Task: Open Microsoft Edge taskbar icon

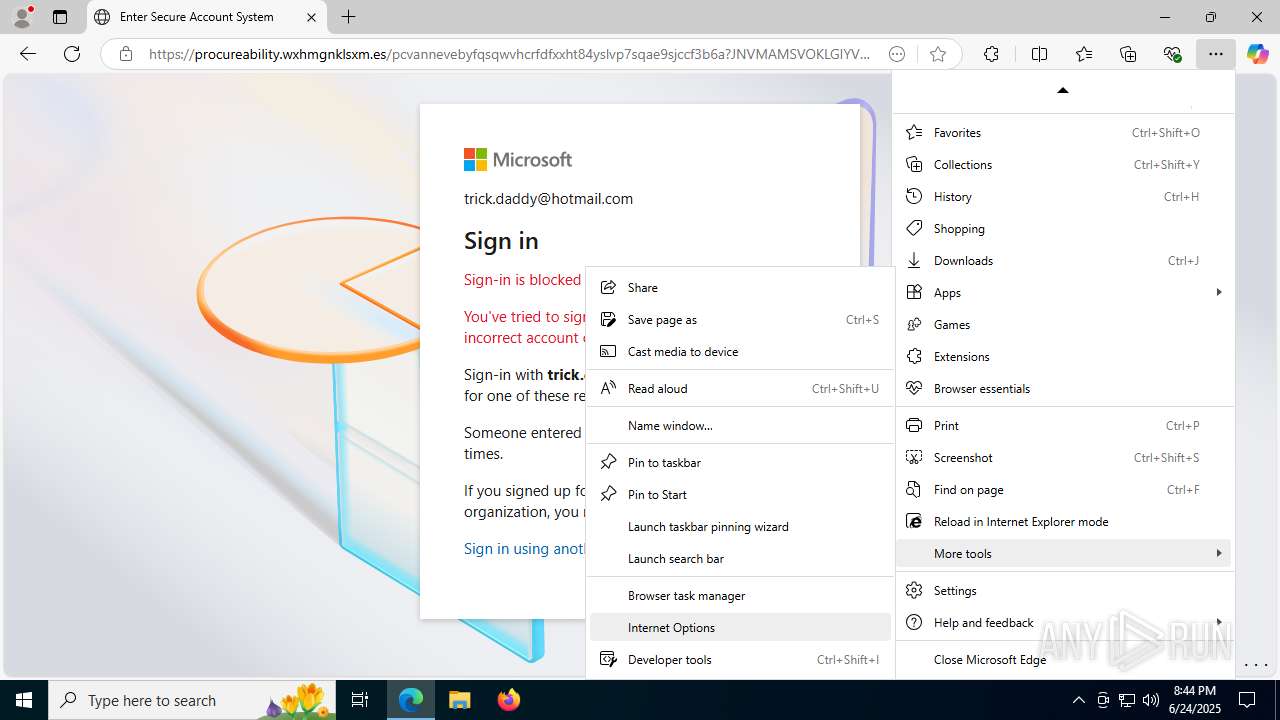Action: 411,700
